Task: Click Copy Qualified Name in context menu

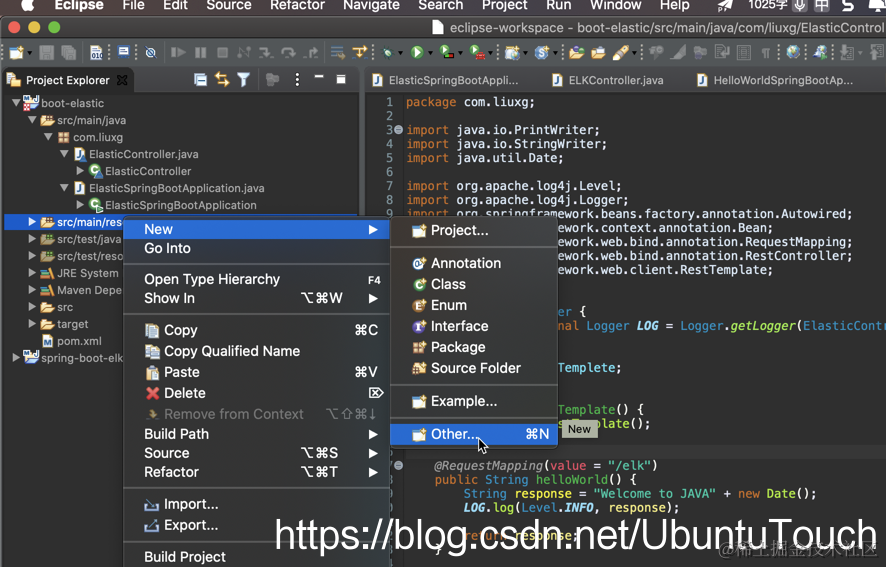Action: tap(257, 351)
